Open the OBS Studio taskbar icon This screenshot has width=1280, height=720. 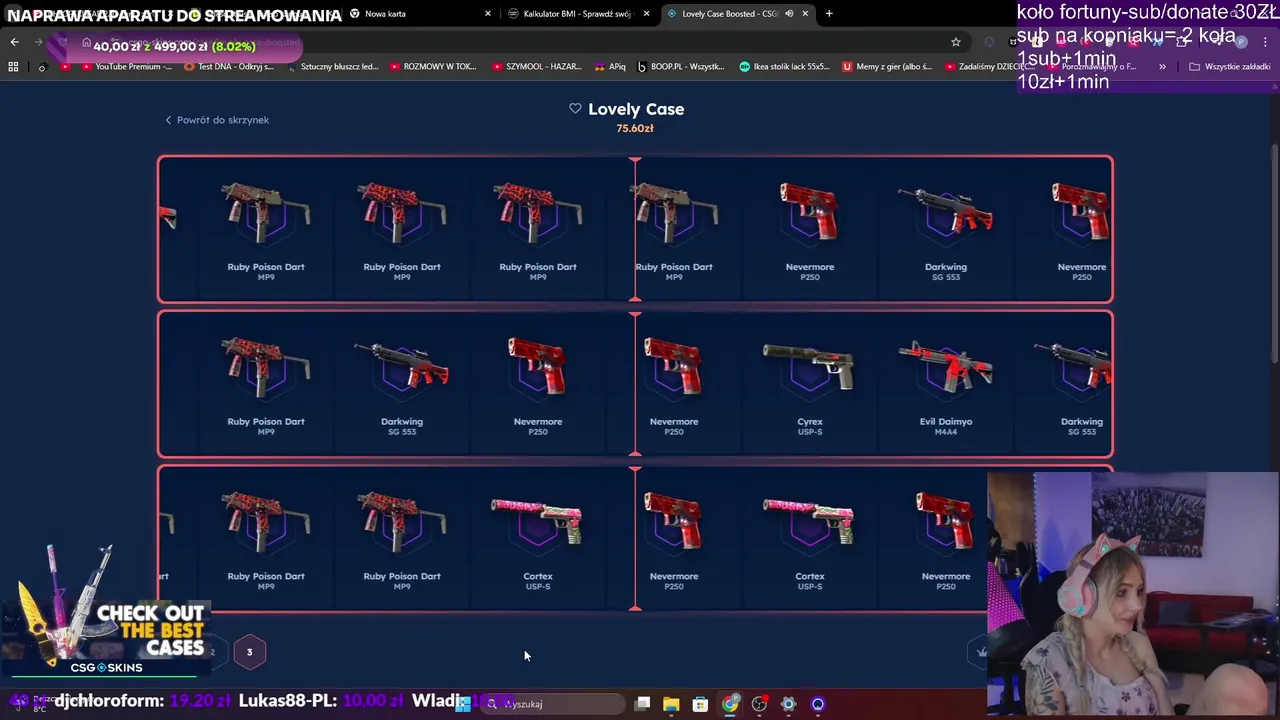click(759, 704)
